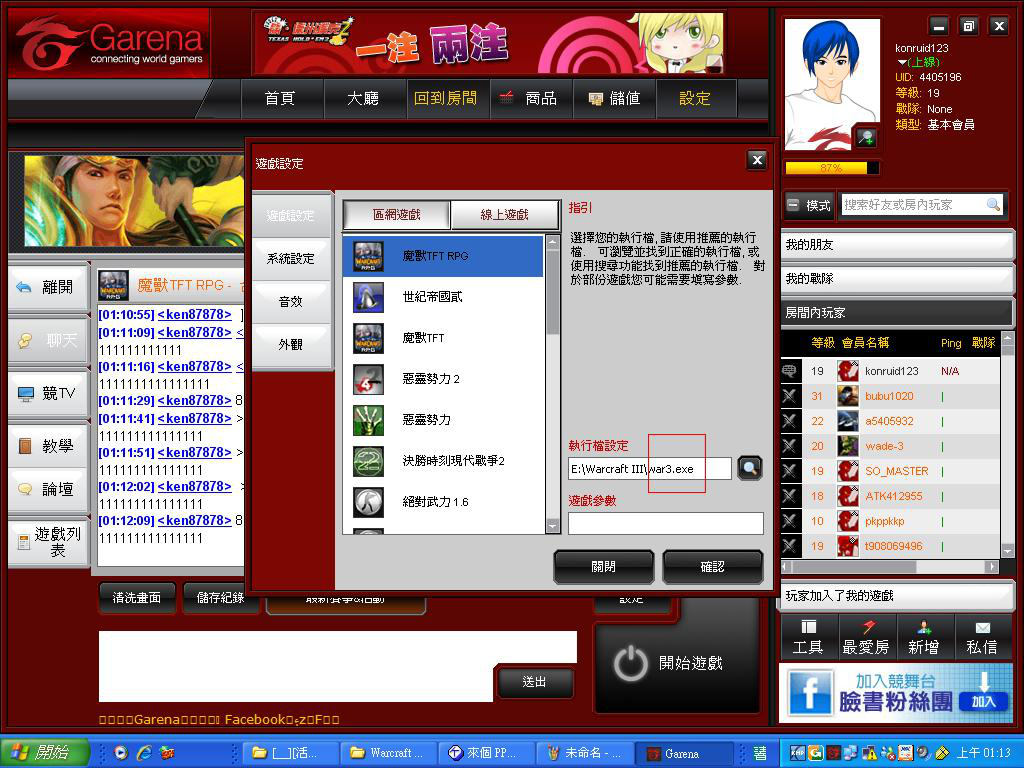Open 論壇 forum sidebar item
Screen dimensions: 1024x768
(48, 488)
